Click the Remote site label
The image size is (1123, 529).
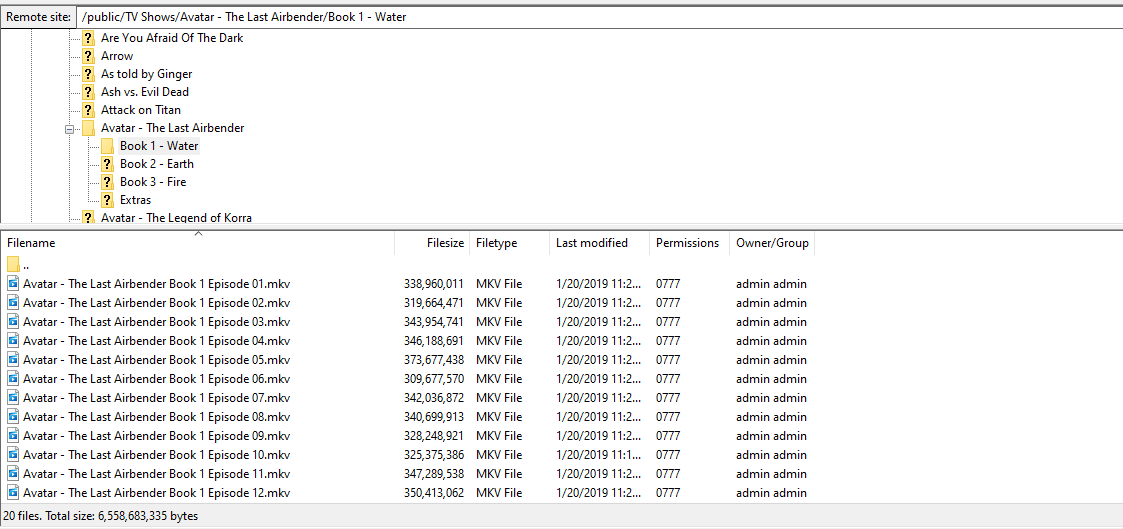click(38, 16)
